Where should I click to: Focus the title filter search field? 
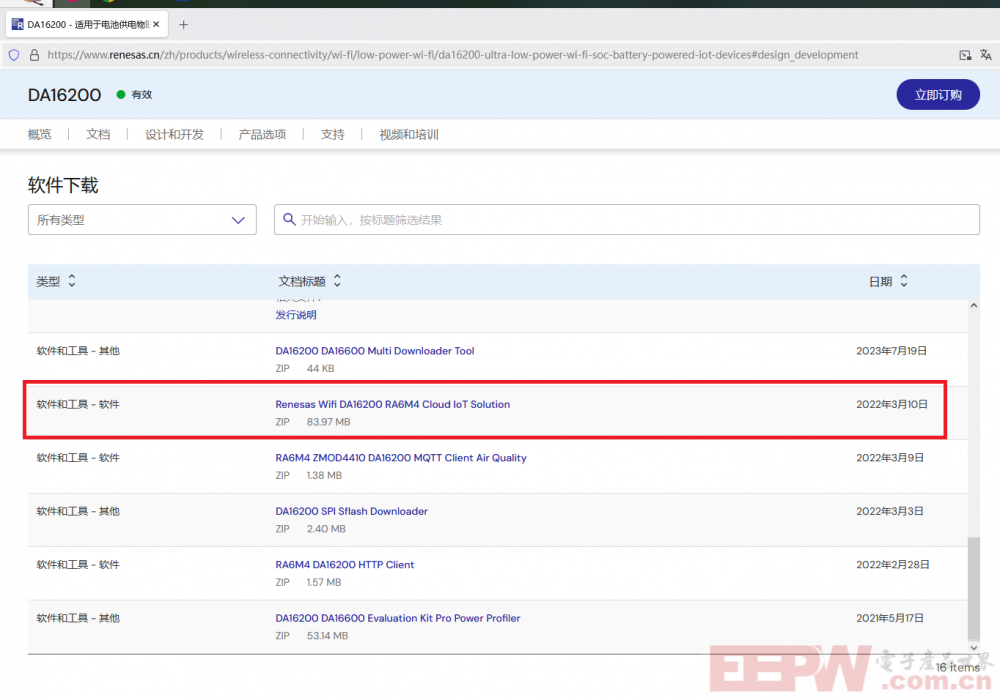[x=627, y=219]
